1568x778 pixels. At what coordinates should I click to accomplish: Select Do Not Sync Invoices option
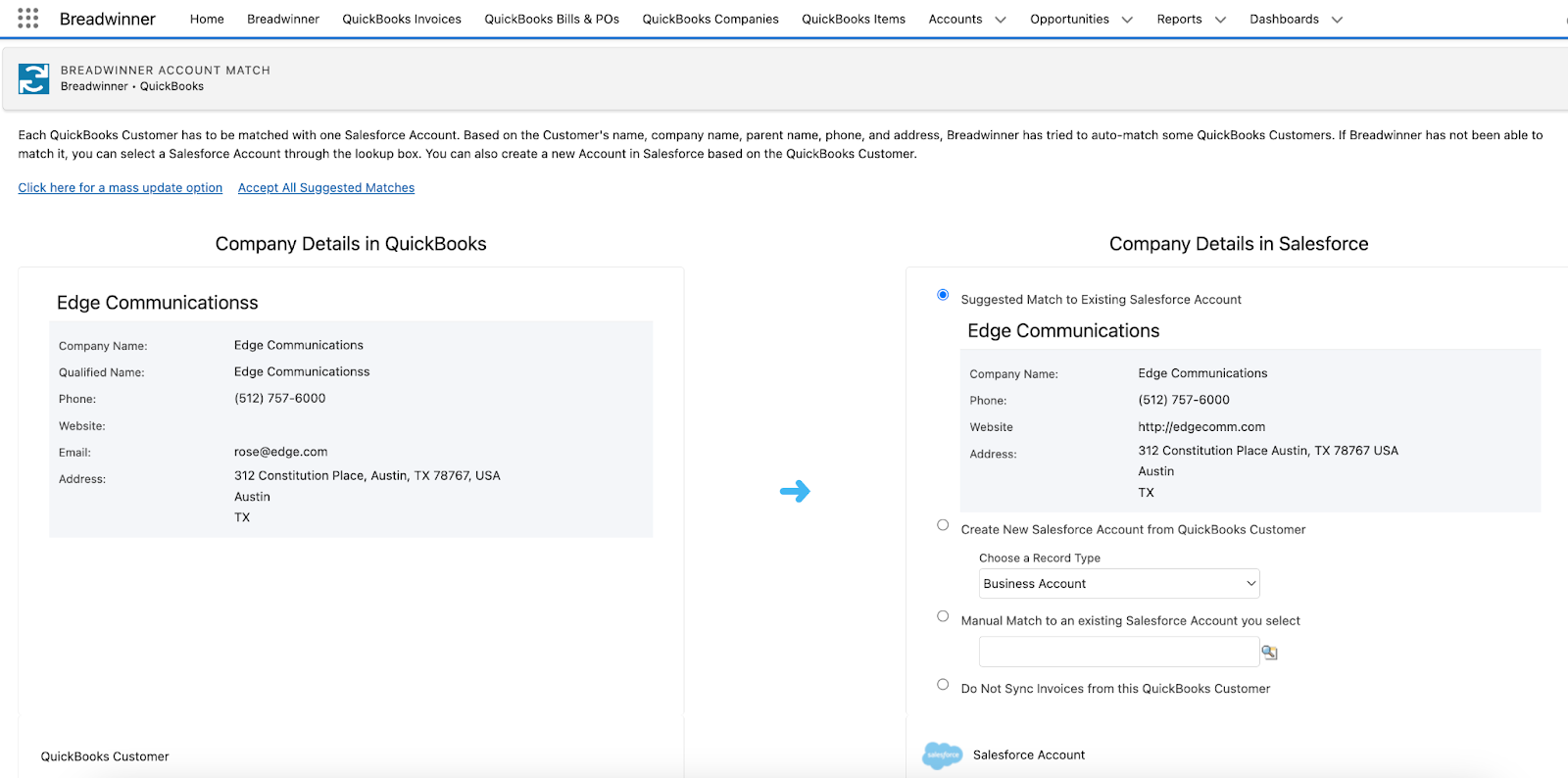point(943,685)
